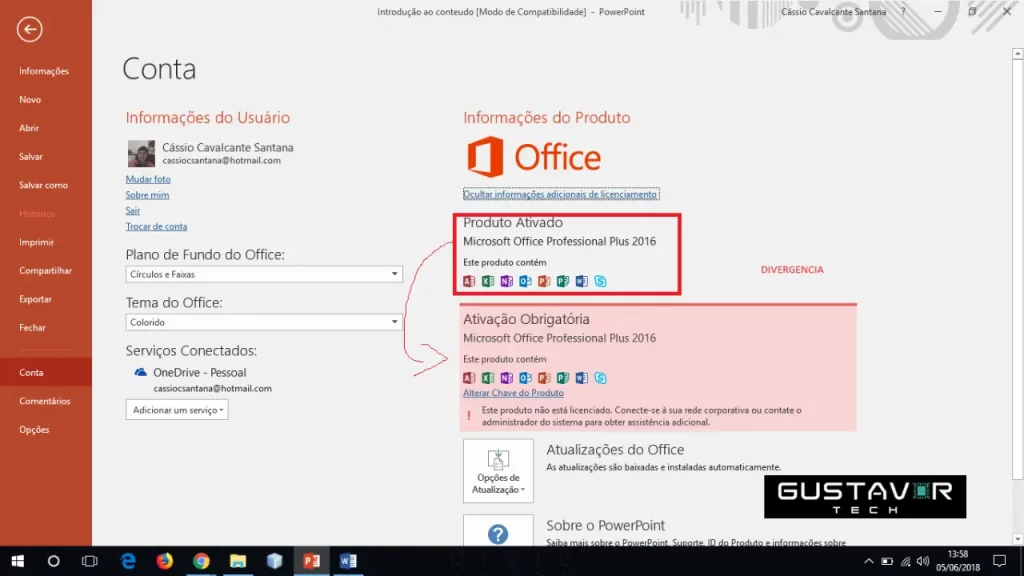Click the Skype icon under Produto Ativado

[600, 281]
